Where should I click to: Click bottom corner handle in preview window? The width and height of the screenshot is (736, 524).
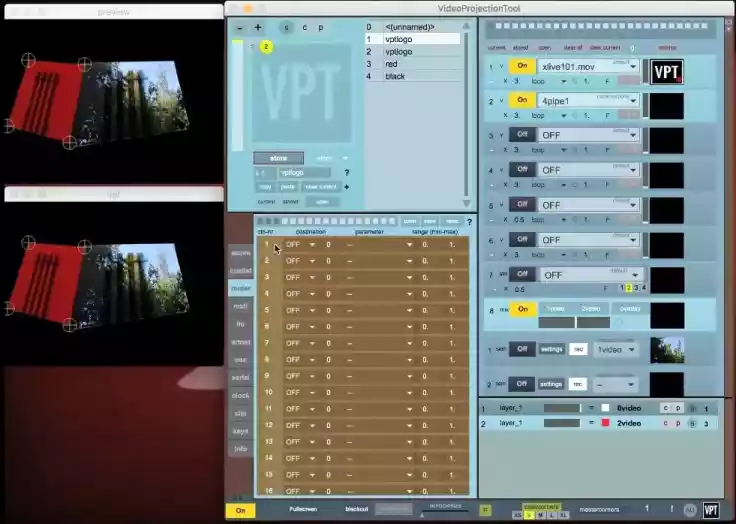click(69, 142)
